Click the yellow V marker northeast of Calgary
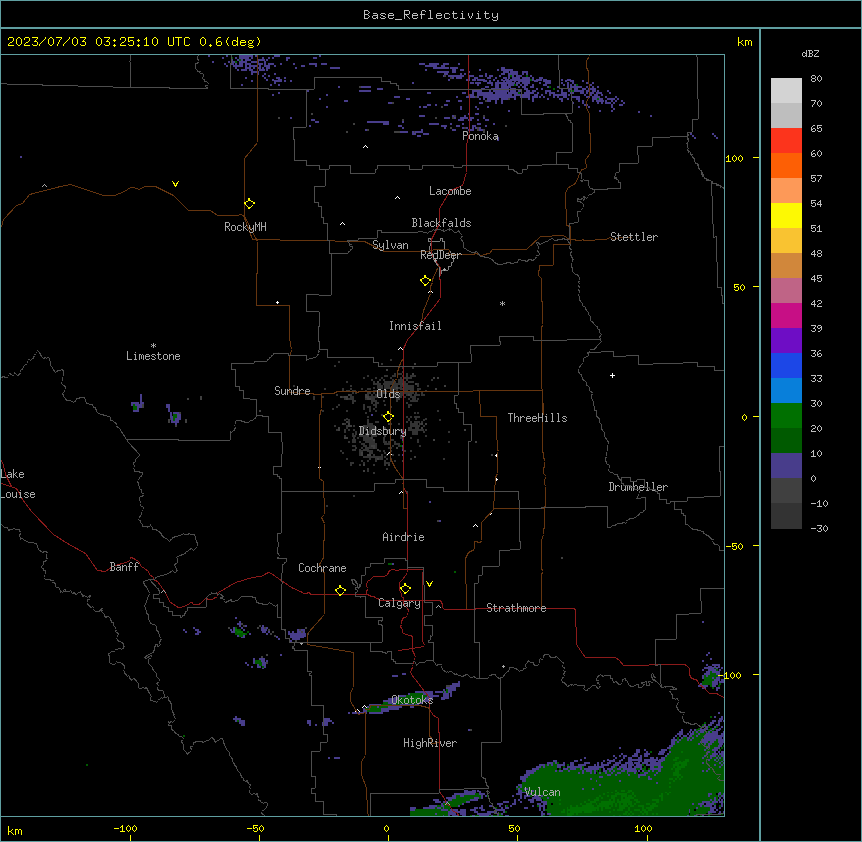862x842 pixels. coord(429,584)
